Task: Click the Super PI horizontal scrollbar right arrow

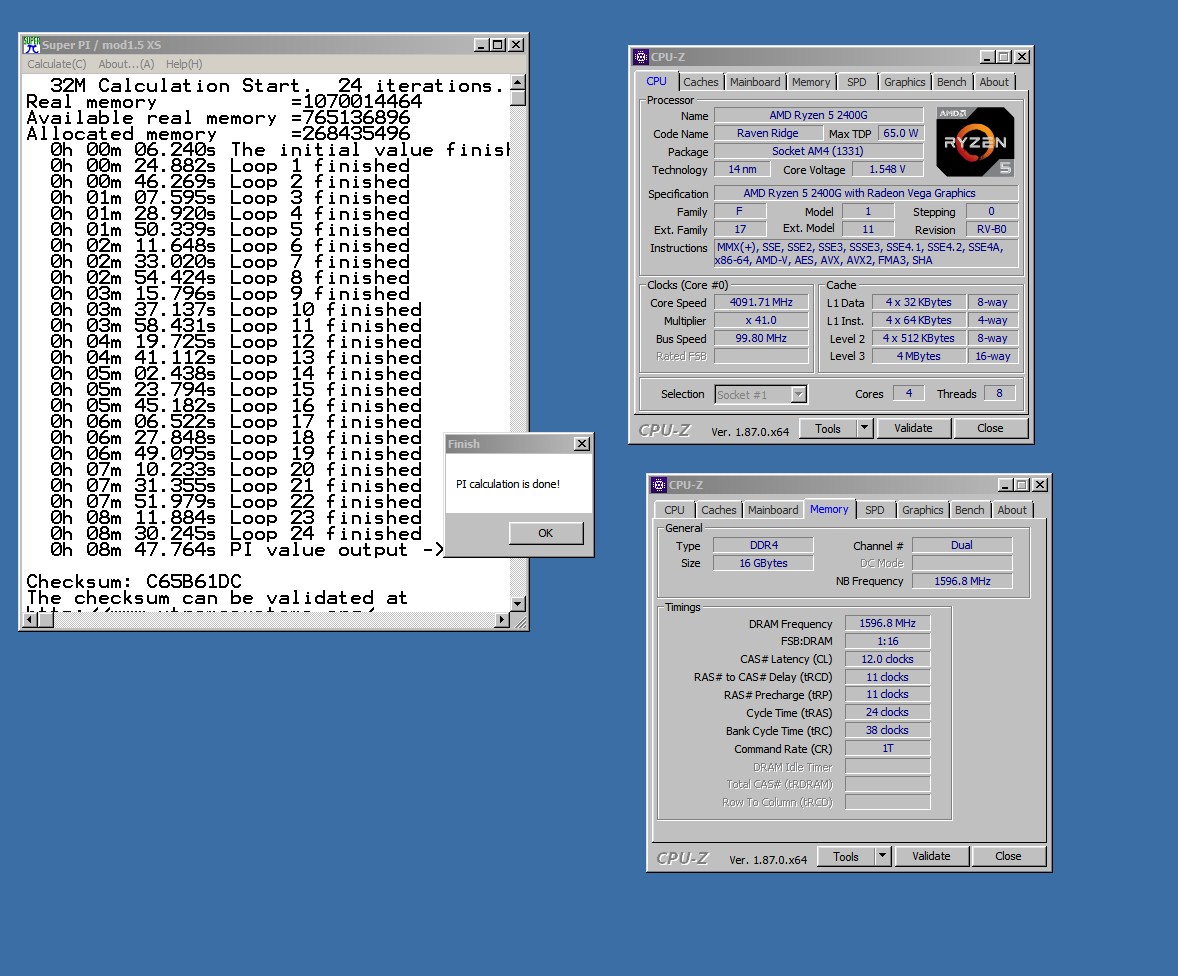Action: pyautogui.click(x=503, y=620)
